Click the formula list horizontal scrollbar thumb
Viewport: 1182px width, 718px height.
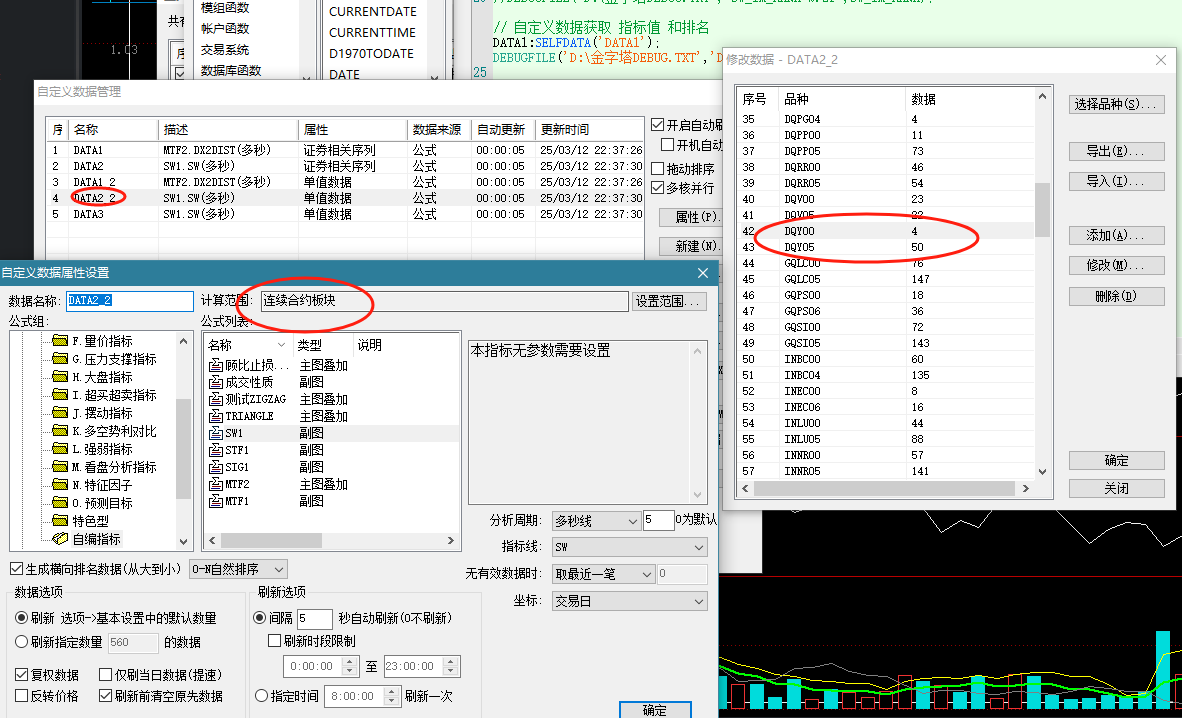(271, 541)
